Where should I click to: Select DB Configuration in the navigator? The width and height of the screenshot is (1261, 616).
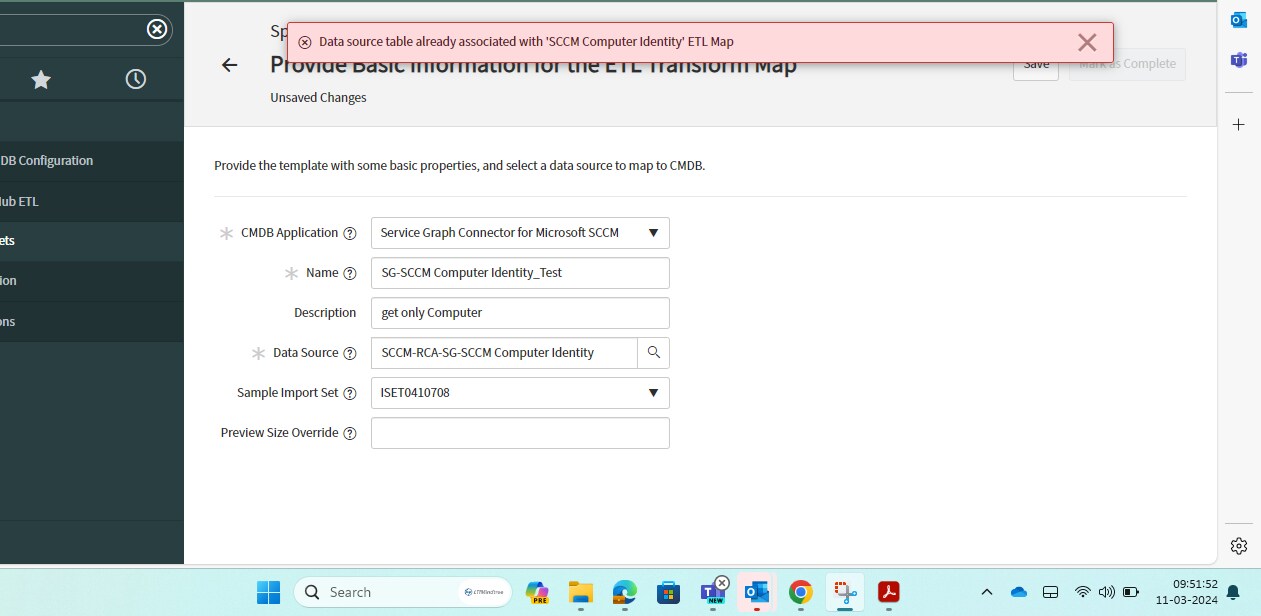click(92, 161)
